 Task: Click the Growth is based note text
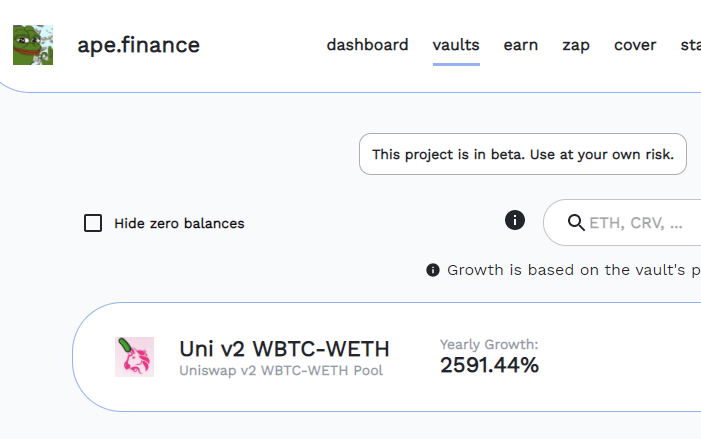[x=574, y=270]
